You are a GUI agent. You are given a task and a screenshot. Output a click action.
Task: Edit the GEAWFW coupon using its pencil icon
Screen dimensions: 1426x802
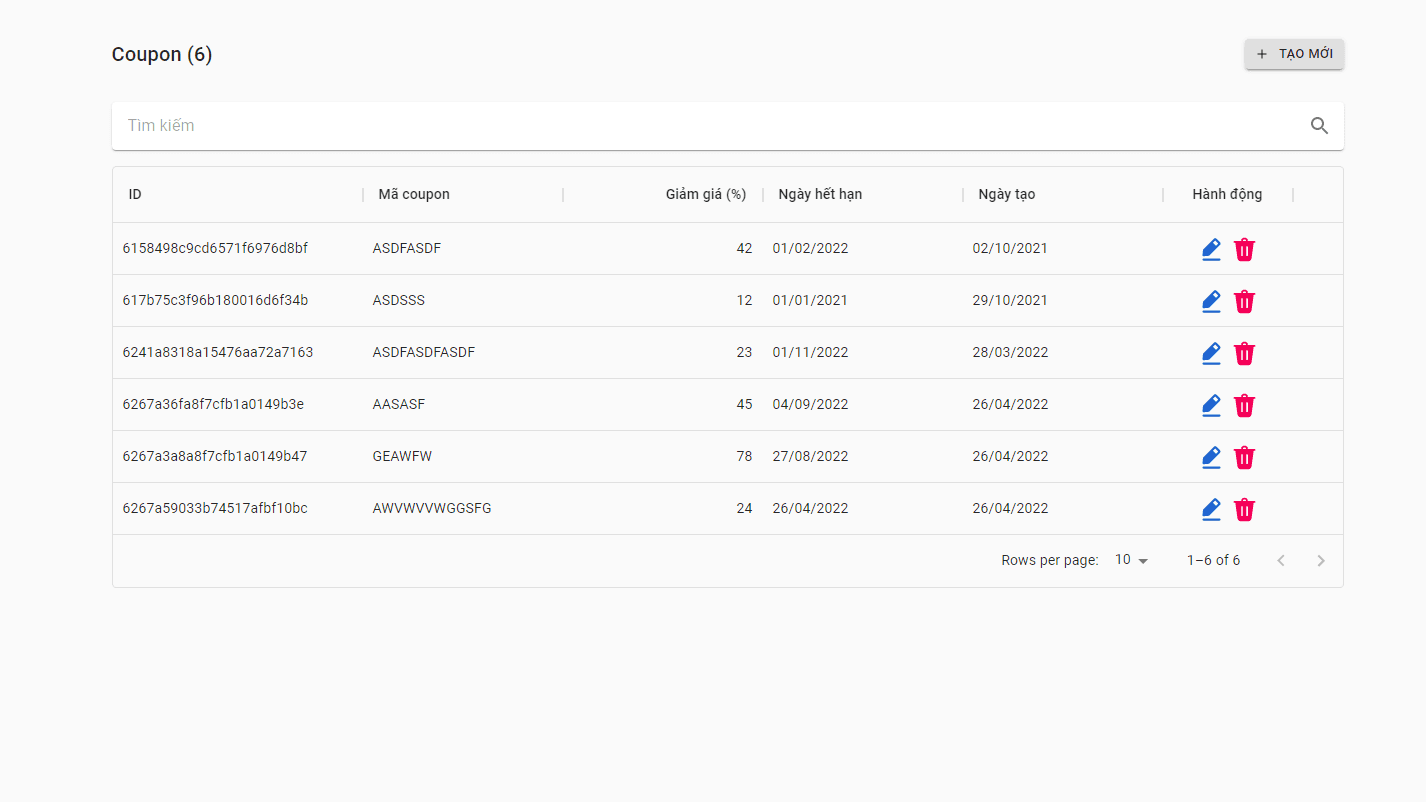[x=1211, y=457]
